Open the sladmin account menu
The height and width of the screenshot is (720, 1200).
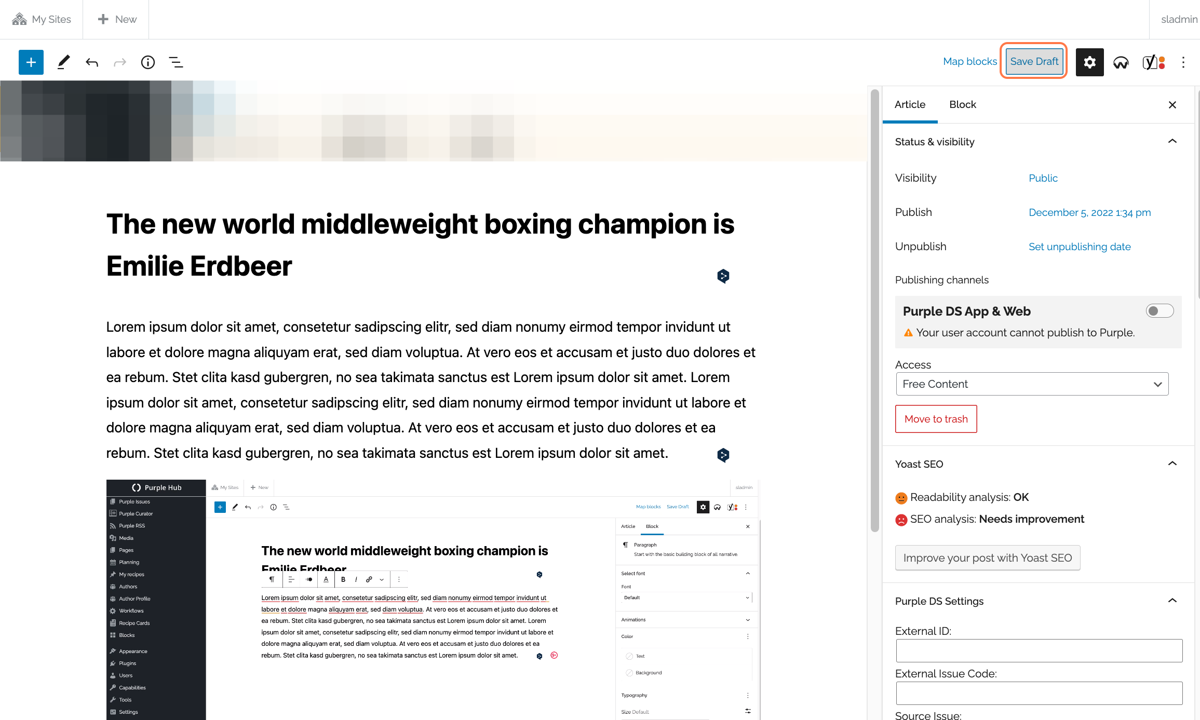[1179, 19]
